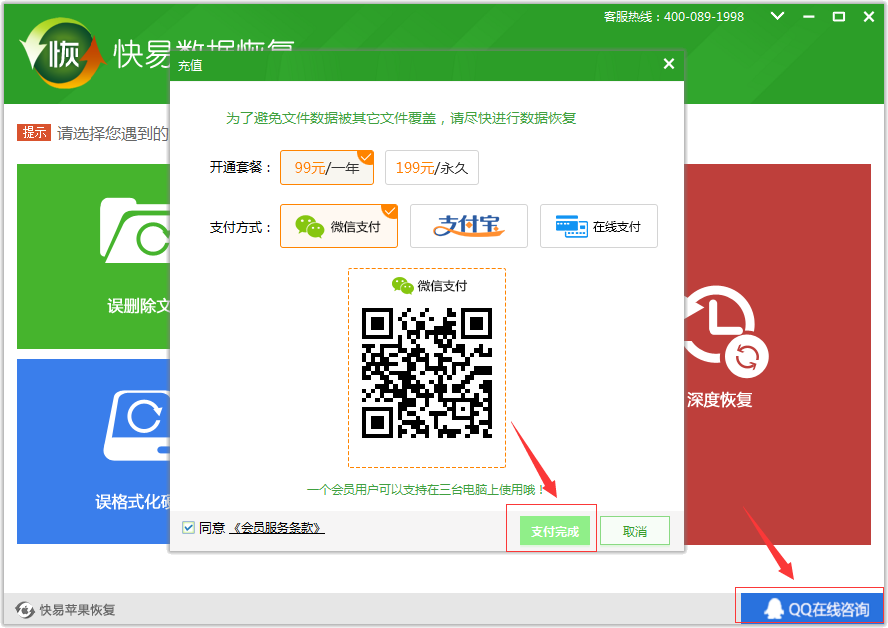The image size is (888, 628).
Task: Click the 支付完成 button
Action: coord(555,531)
